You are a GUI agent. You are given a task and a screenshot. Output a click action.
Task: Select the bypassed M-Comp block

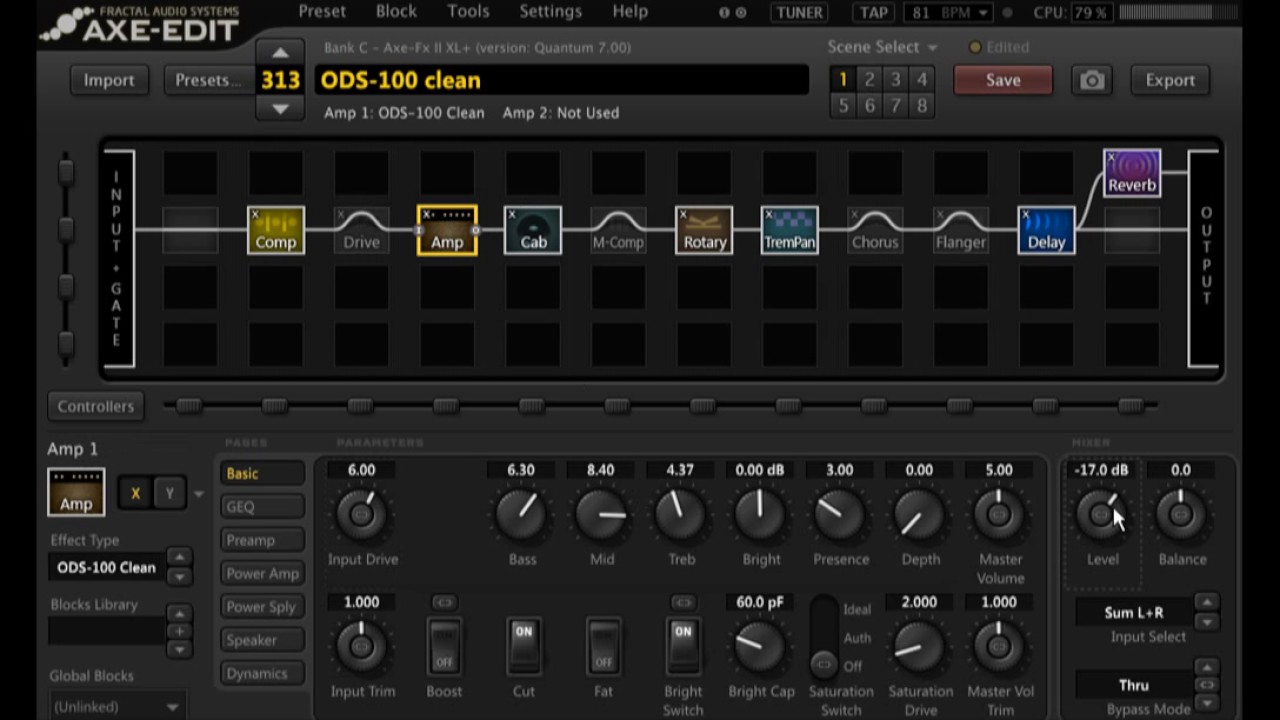[x=618, y=230]
